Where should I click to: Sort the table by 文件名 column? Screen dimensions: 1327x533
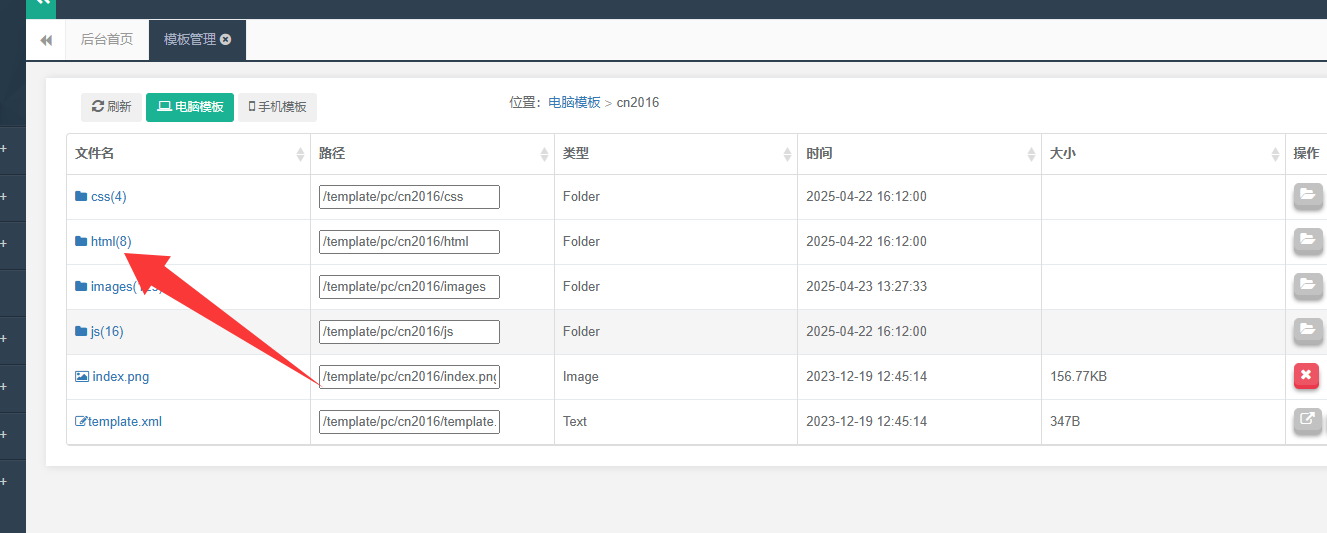click(300, 154)
